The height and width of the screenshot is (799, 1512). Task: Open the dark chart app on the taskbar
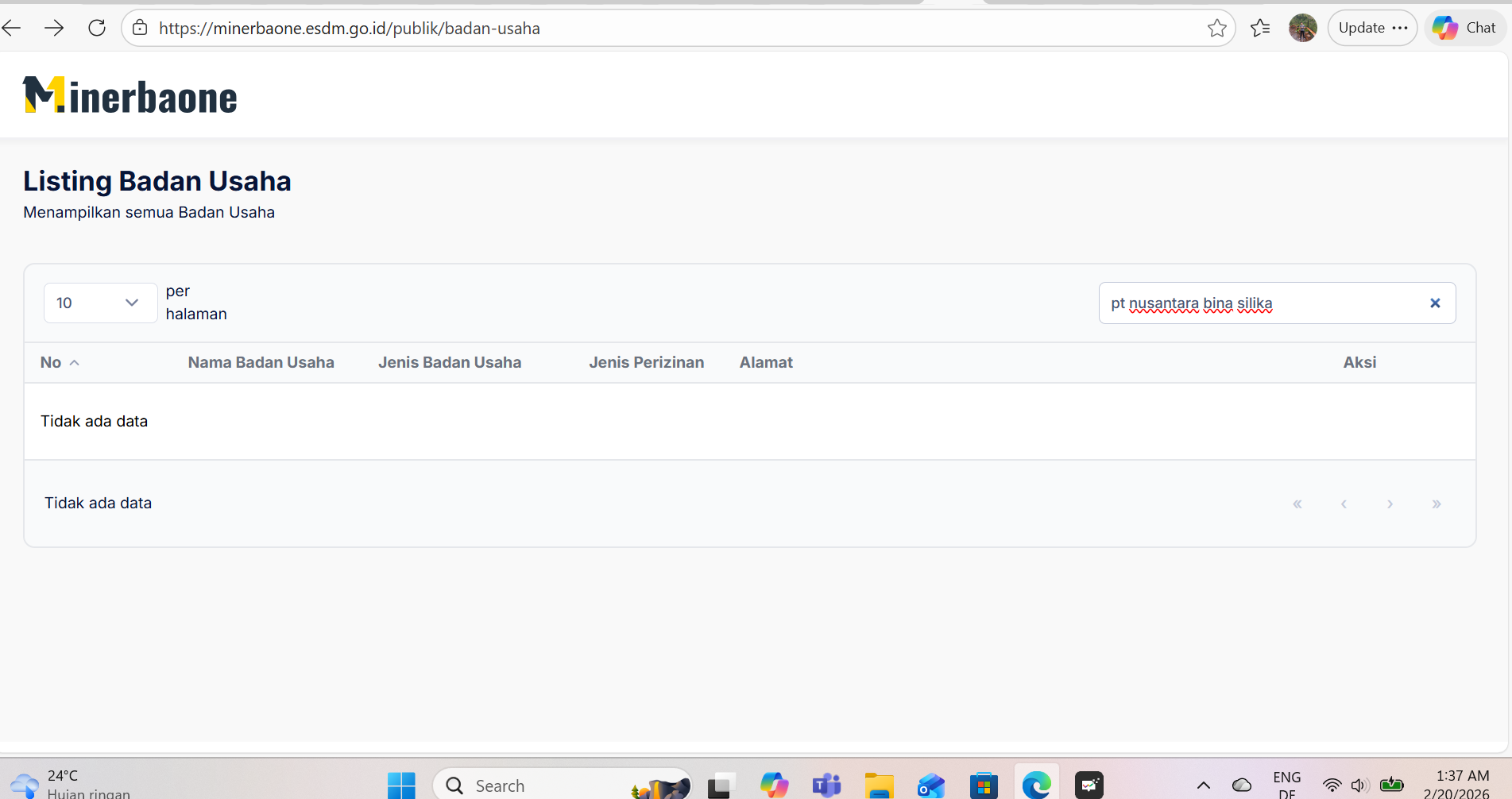[1089, 785]
